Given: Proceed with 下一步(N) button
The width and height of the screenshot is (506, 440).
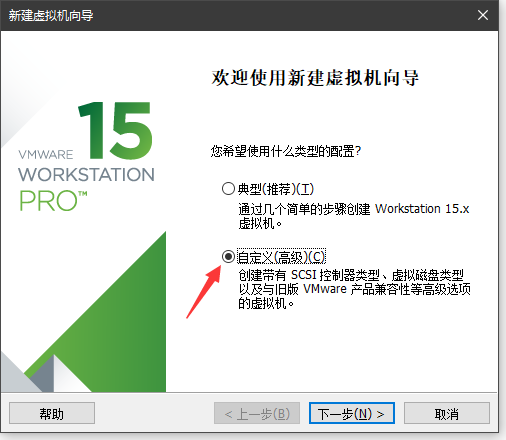Looking at the screenshot, I should 352,413.
